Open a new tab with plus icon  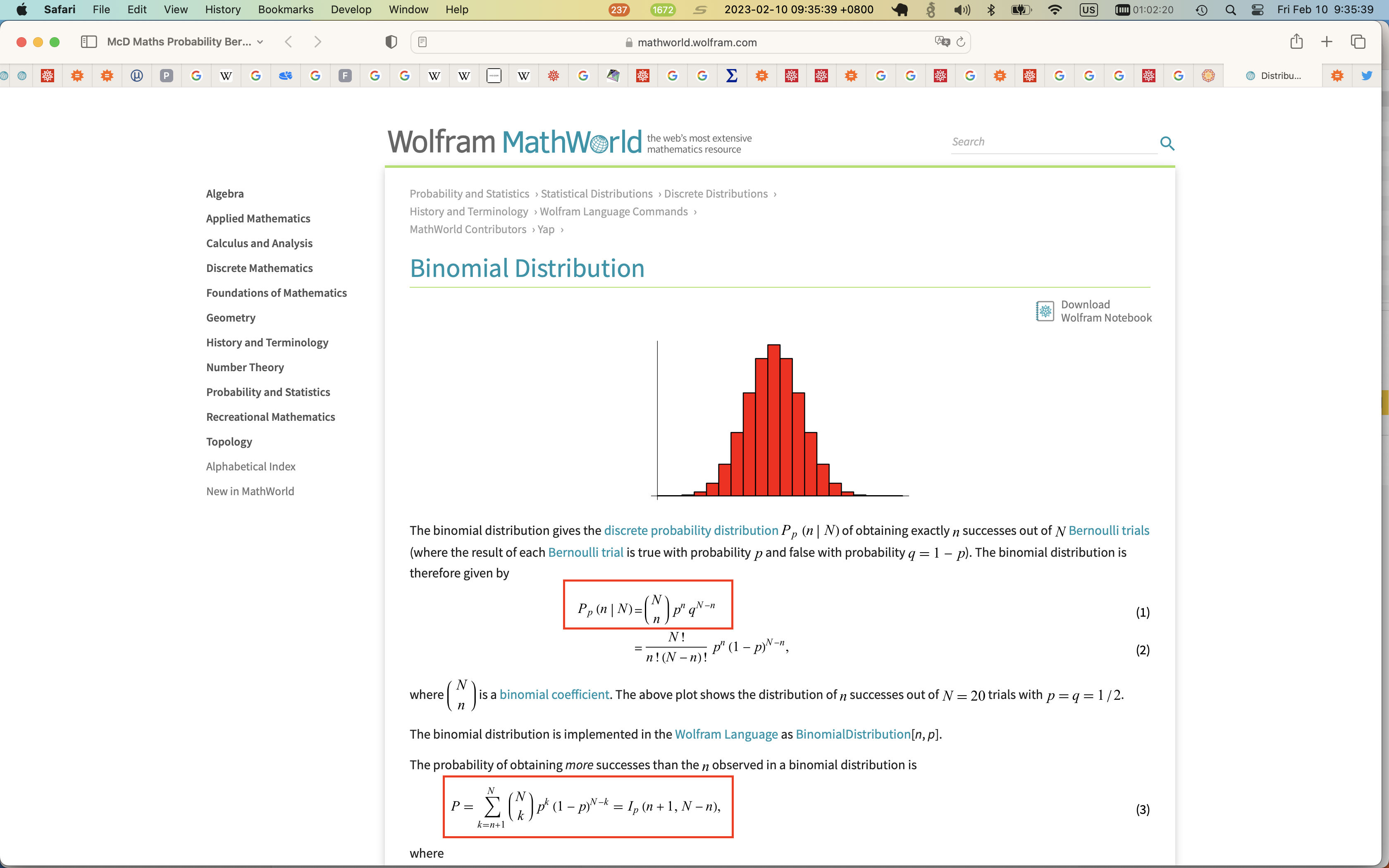coord(1327,42)
